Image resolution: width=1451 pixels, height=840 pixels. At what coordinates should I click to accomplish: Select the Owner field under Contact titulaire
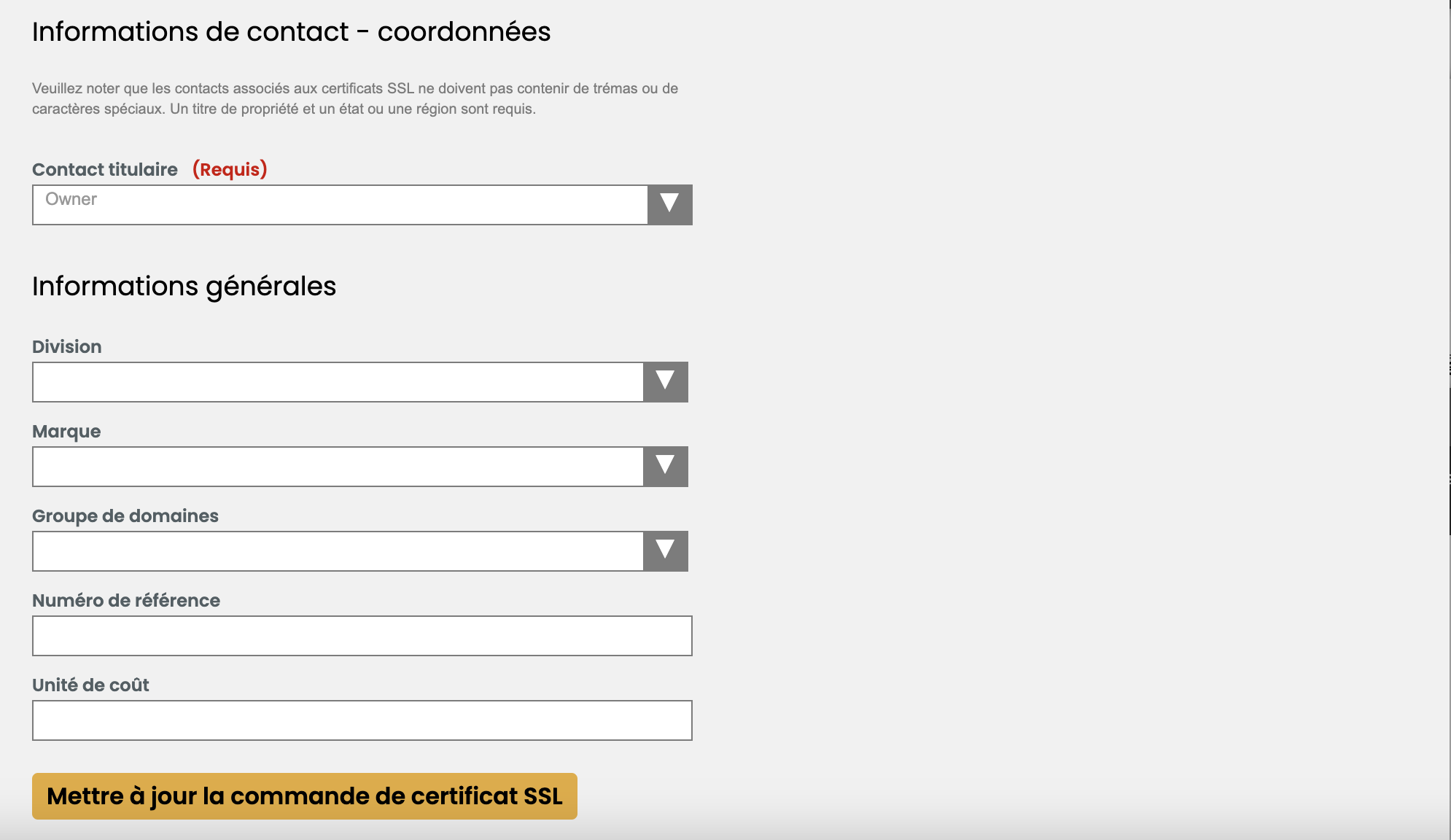(340, 205)
